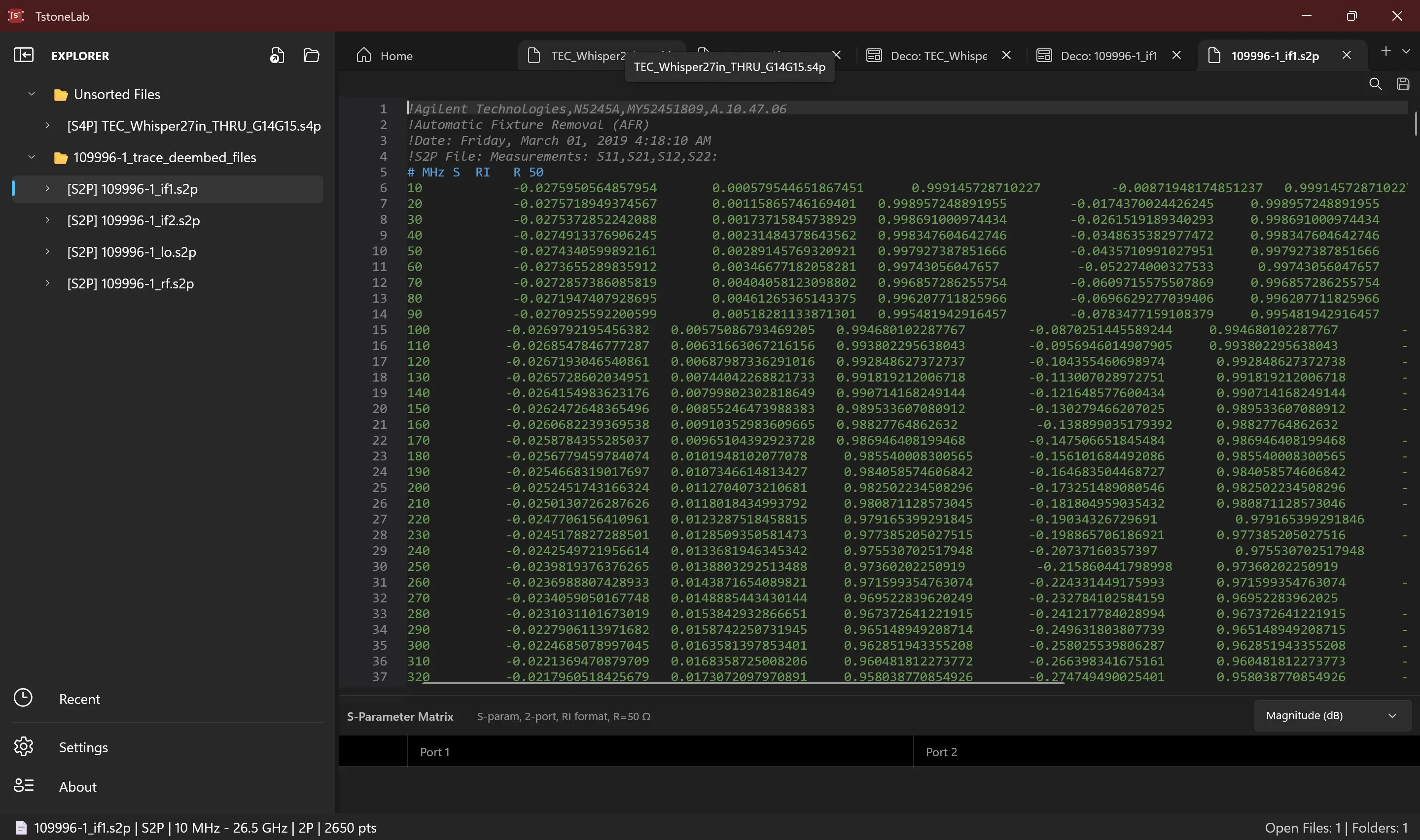
Task: Expand the 109996-1_lo.s2p tree chevron
Action: (47, 251)
